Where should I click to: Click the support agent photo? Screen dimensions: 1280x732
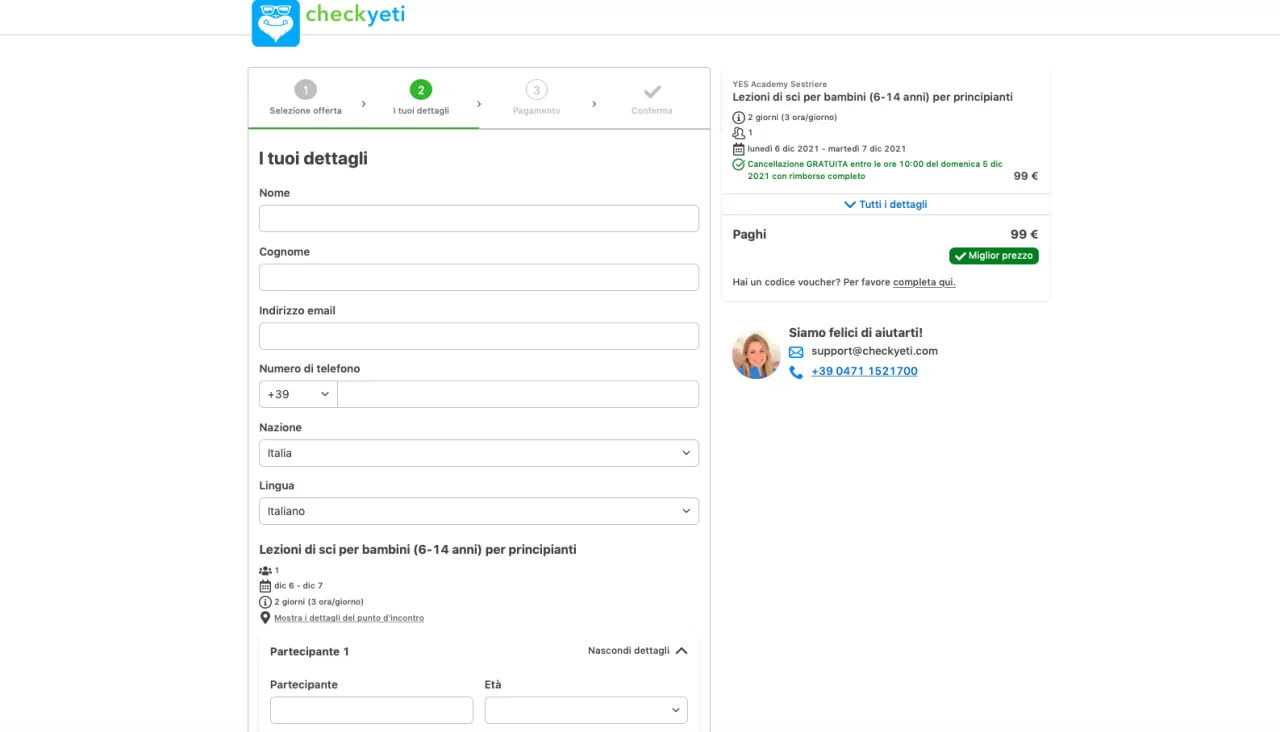756,355
